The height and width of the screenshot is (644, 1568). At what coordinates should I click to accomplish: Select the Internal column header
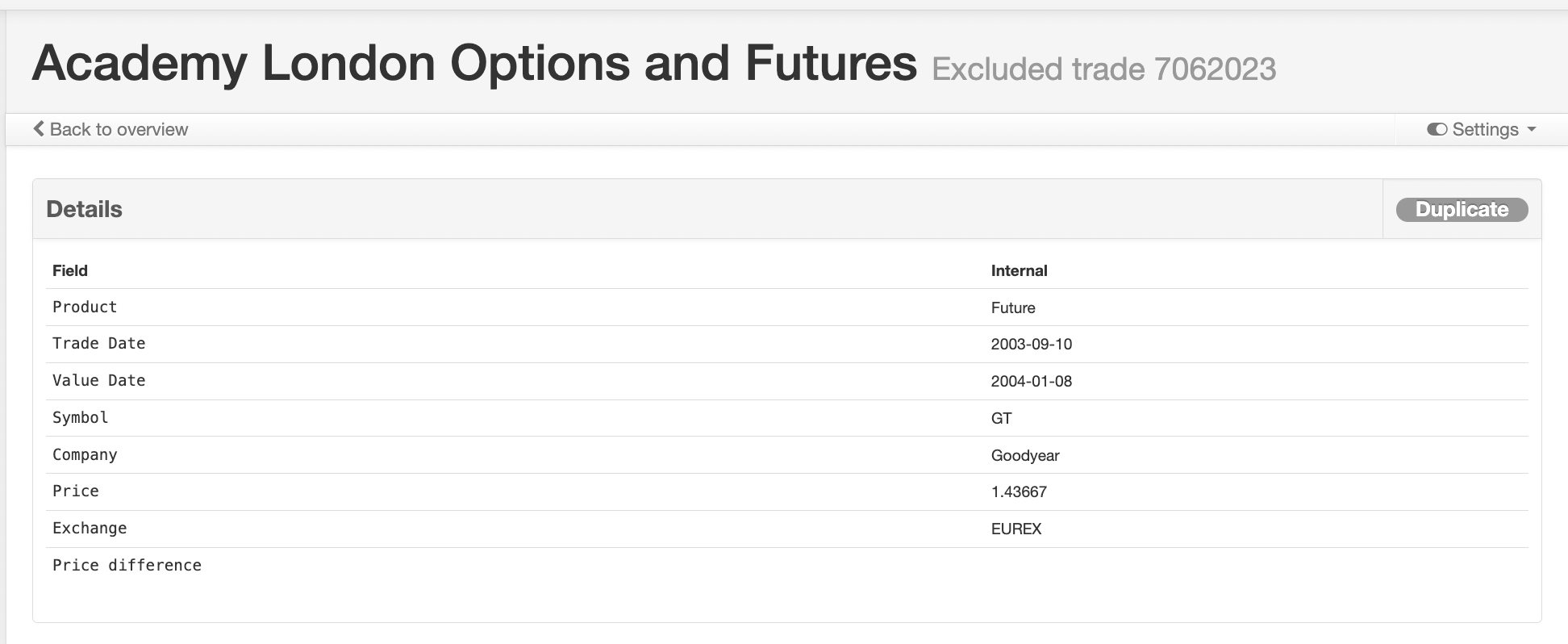pos(1019,270)
